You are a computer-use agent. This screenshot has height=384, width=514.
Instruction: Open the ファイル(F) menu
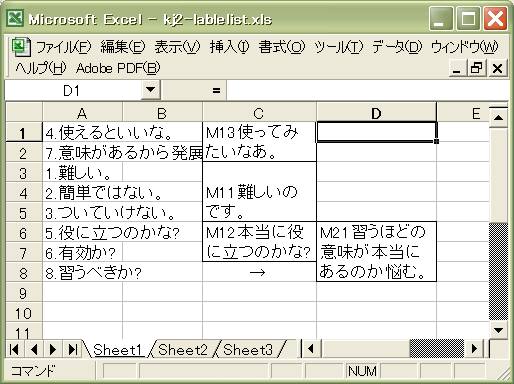pyautogui.click(x=63, y=47)
